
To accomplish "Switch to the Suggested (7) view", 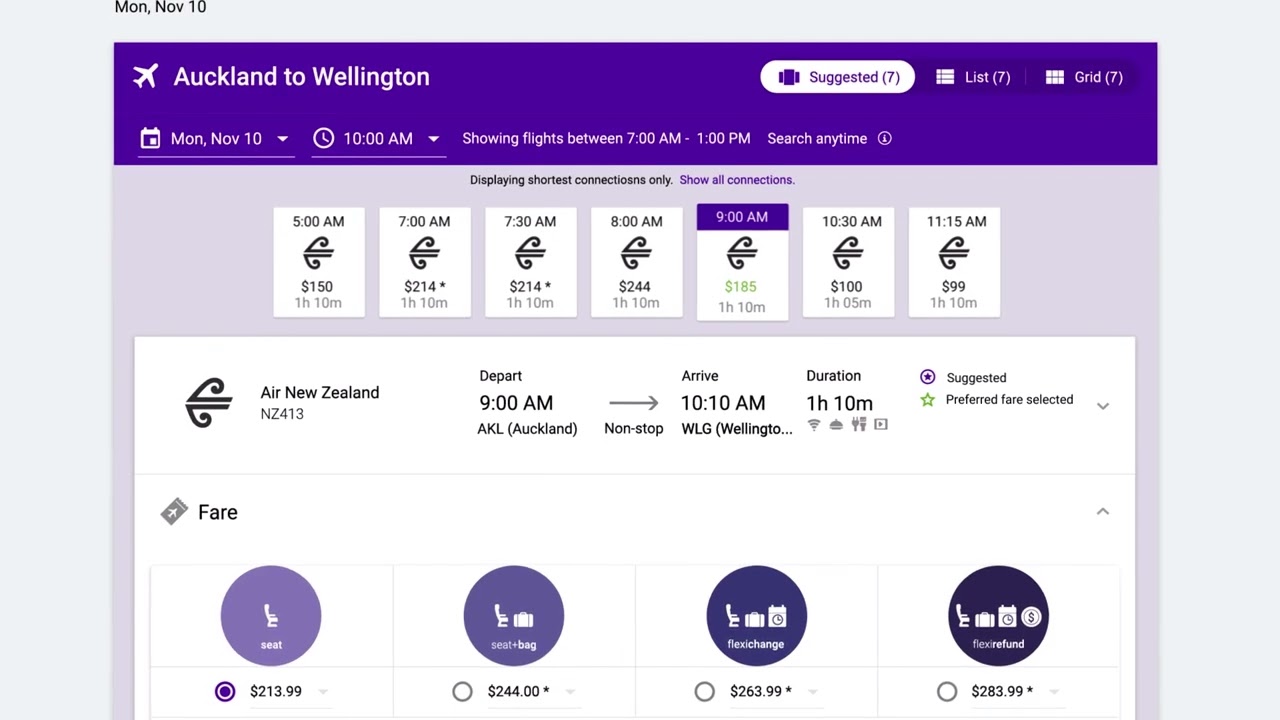I will point(838,77).
